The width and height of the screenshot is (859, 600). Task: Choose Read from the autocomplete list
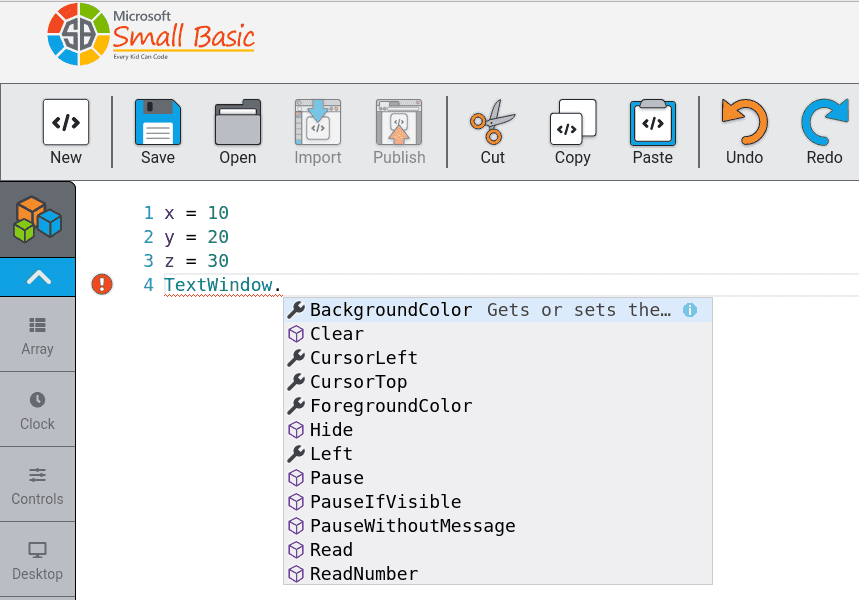point(498,550)
